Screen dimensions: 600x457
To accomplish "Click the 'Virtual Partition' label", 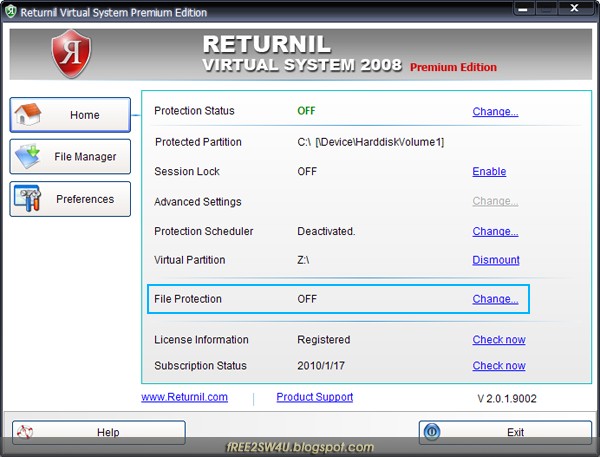I will [189, 260].
